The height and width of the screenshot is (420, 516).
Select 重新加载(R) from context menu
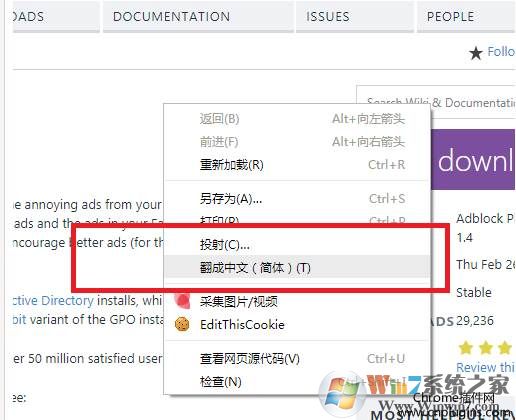point(297,165)
